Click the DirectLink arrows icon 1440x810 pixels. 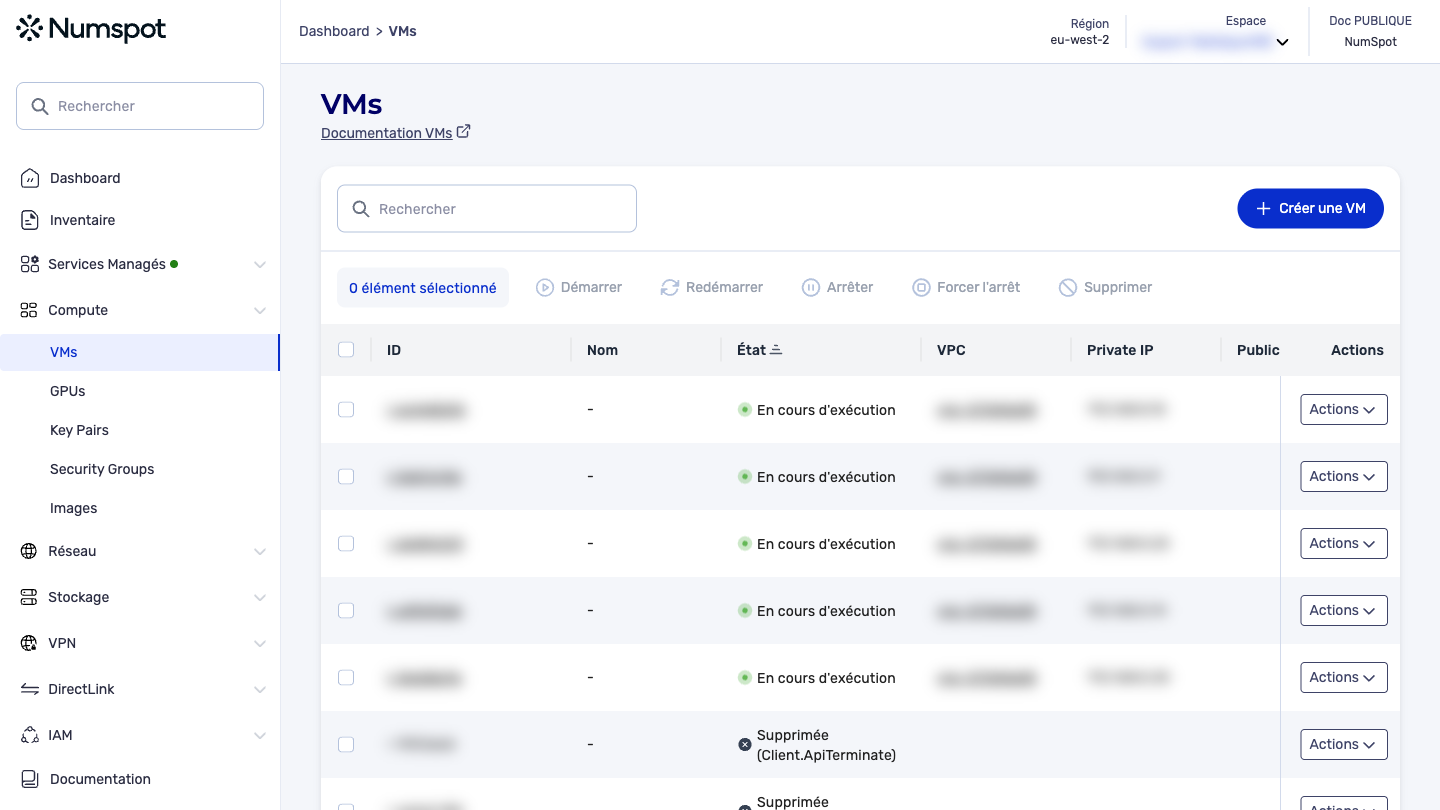click(30, 689)
